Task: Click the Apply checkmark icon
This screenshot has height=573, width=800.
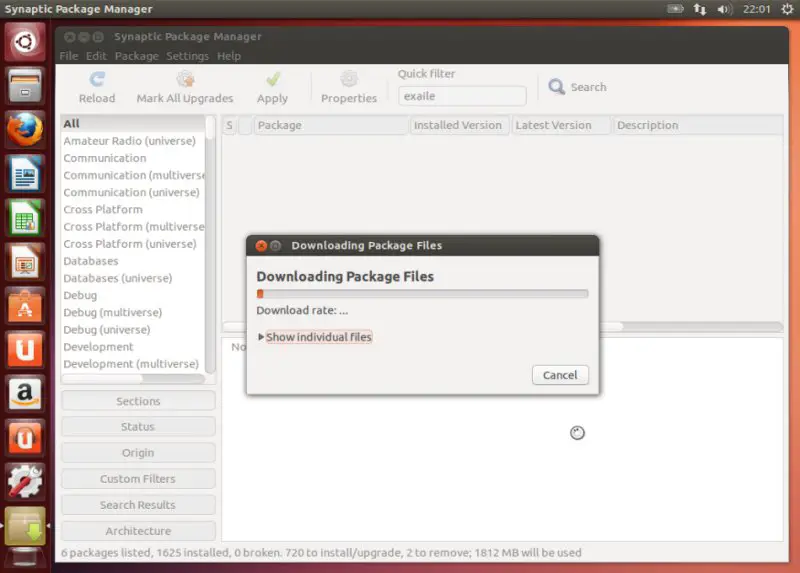Action: coord(273,79)
